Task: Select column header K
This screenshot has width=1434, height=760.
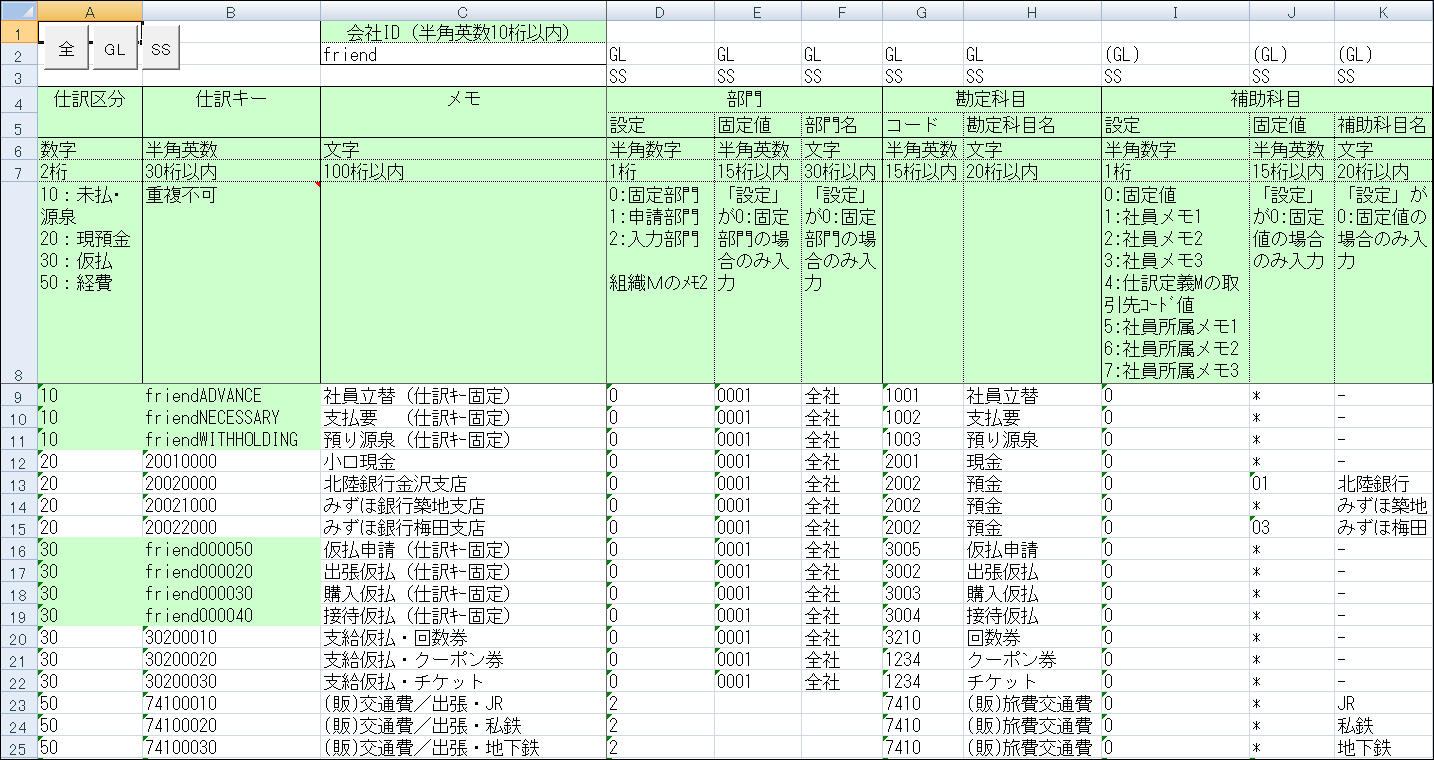Action: pos(1384,11)
